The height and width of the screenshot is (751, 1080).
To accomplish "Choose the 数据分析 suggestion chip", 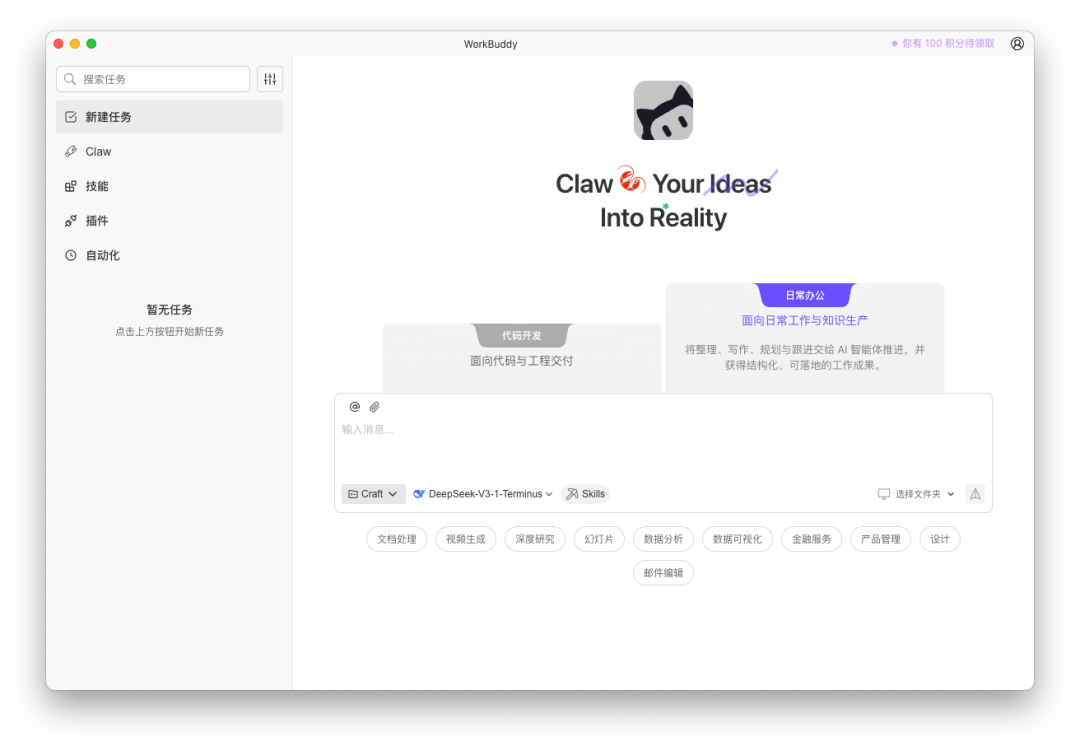I will click(x=663, y=539).
